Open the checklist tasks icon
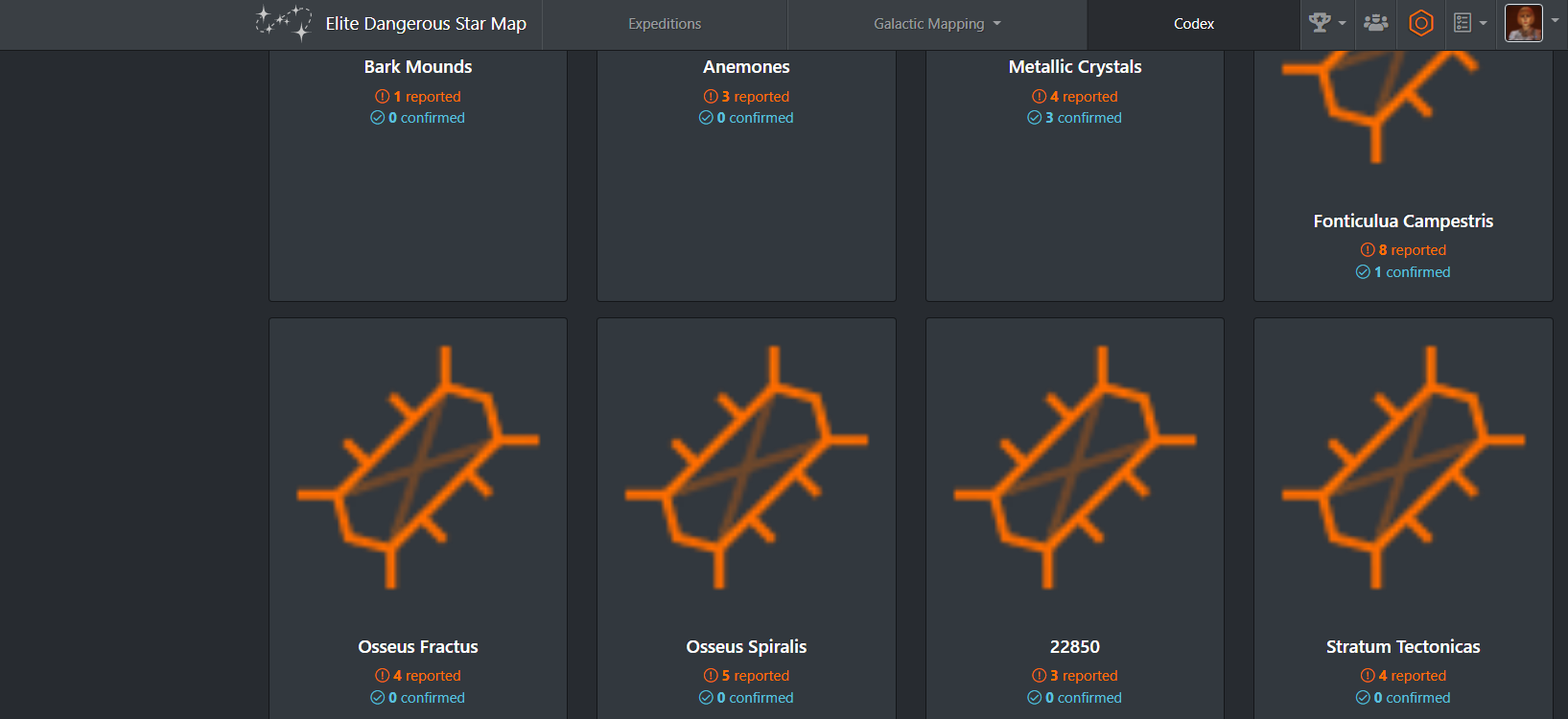The image size is (1568, 719). tap(1463, 23)
